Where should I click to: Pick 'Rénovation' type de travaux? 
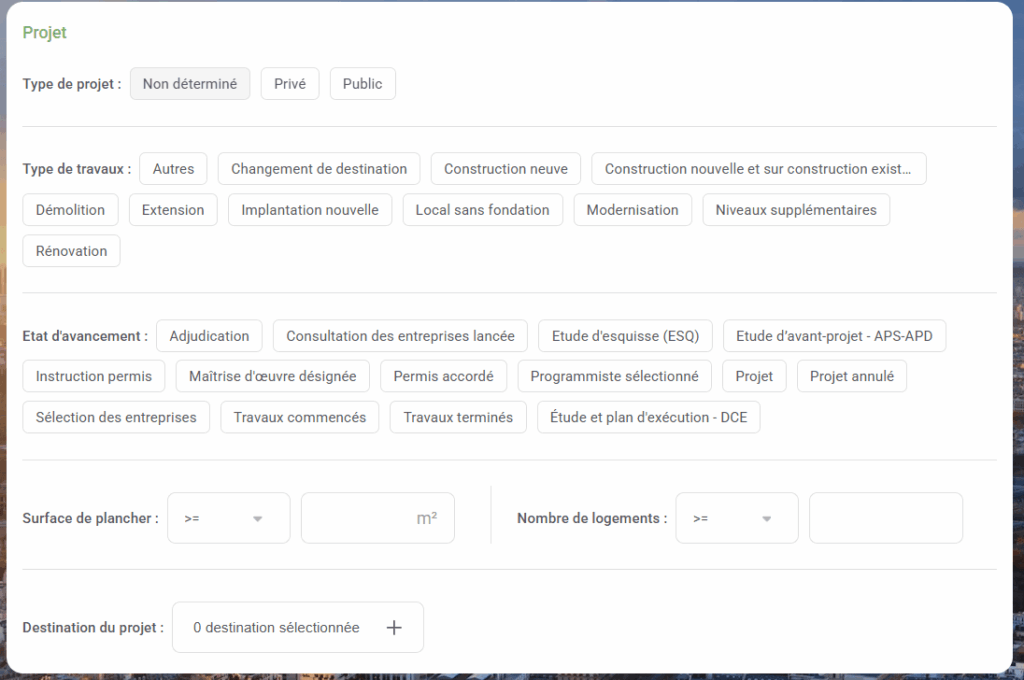point(71,251)
